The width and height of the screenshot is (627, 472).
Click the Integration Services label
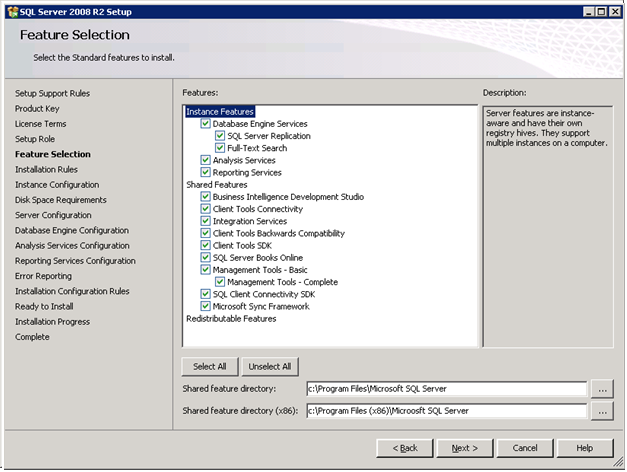coord(250,221)
